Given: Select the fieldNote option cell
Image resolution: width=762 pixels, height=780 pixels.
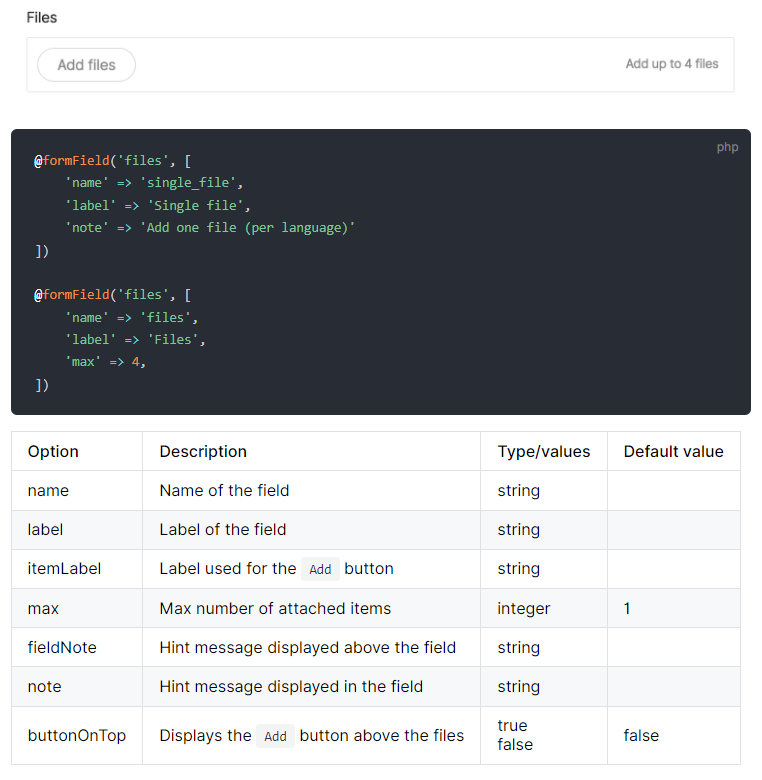Looking at the screenshot, I should pyautogui.click(x=77, y=647).
